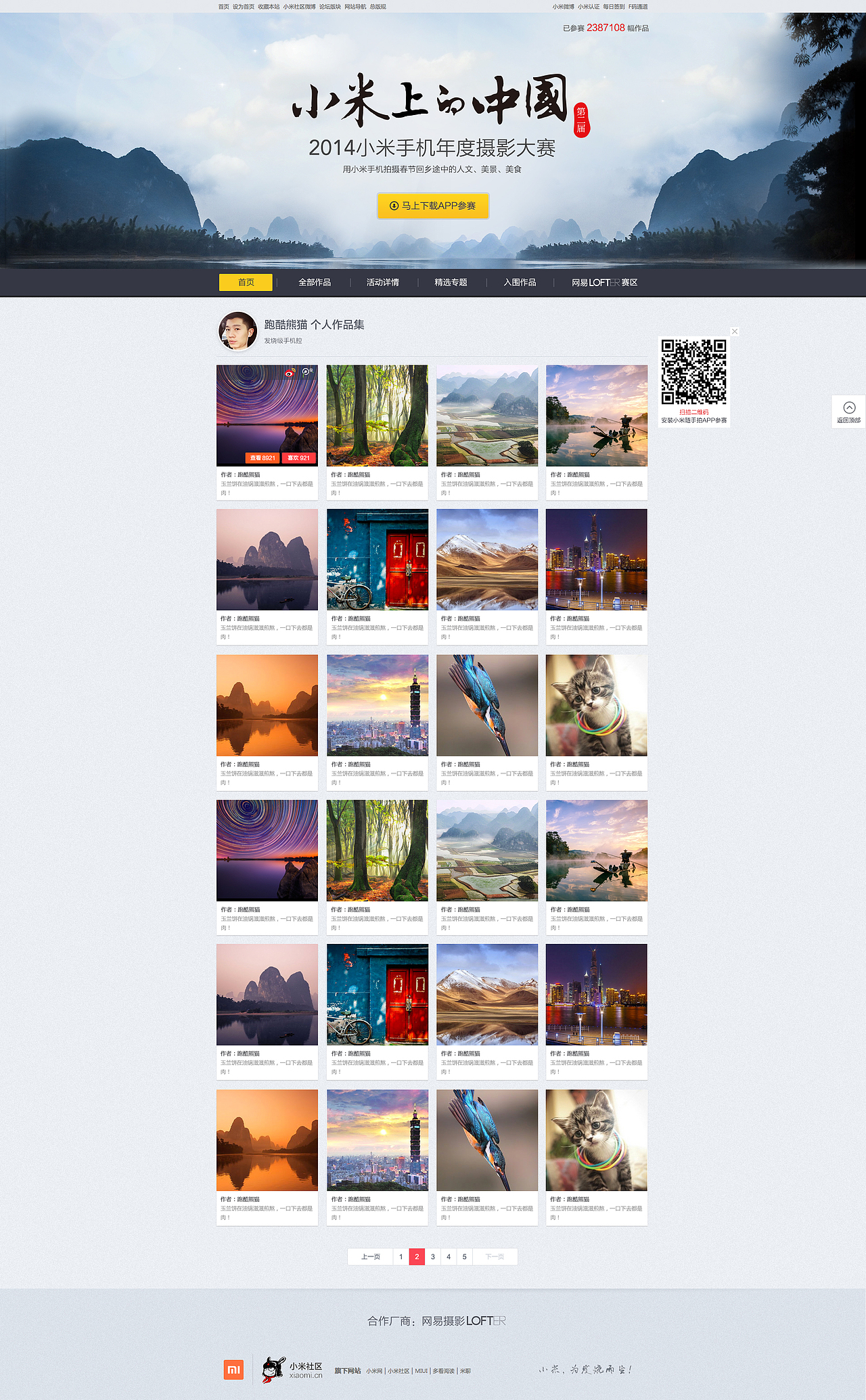Go to page 4
Screen dimensions: 866x1400
click(x=449, y=1257)
